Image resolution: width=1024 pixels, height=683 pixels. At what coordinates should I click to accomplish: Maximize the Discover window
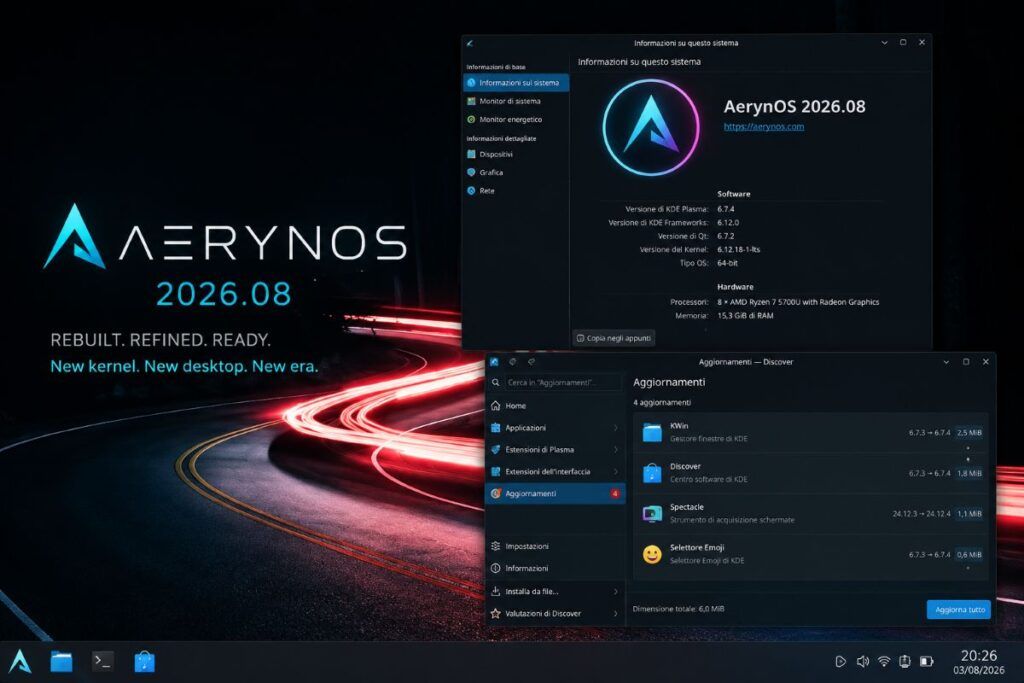(x=966, y=362)
